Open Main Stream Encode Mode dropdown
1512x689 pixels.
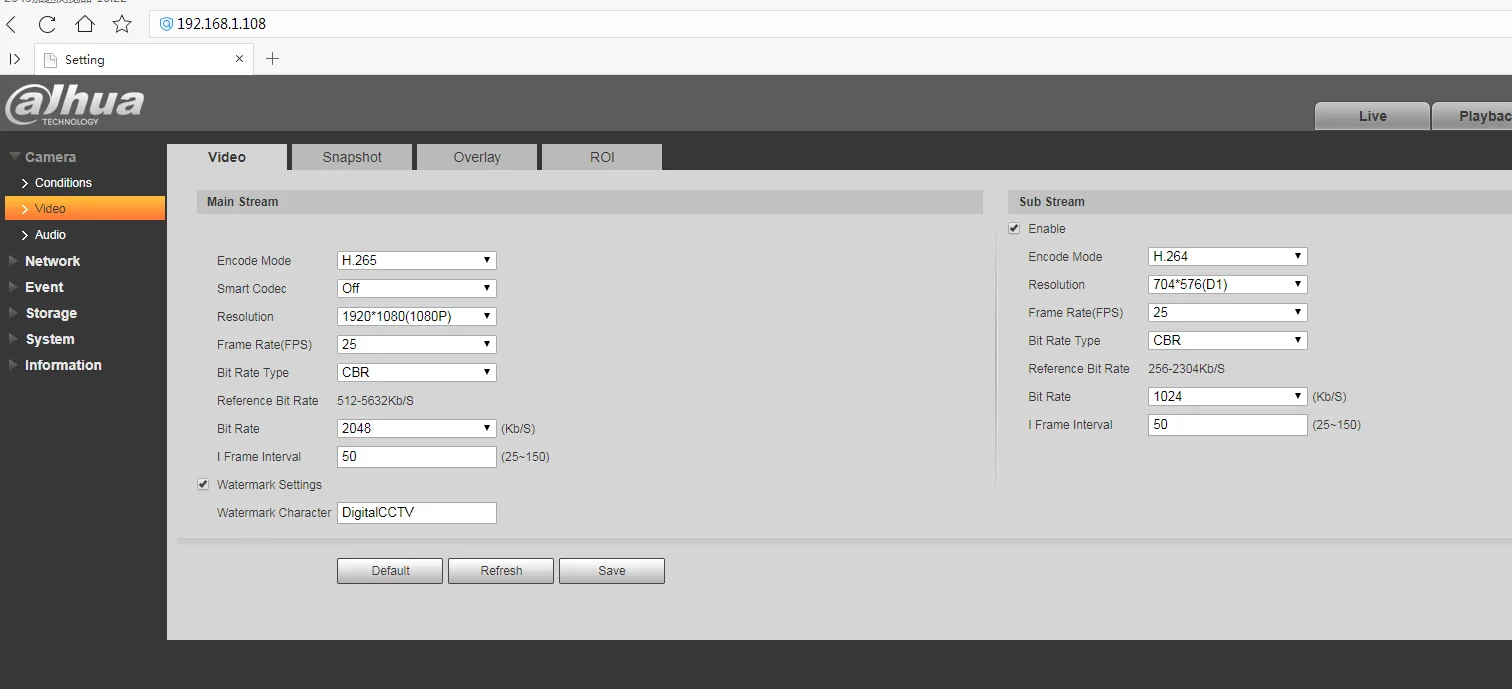pos(417,260)
